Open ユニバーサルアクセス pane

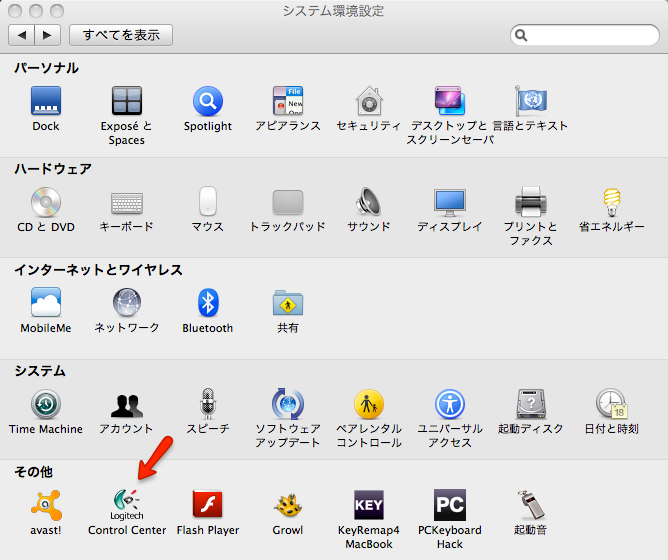(450, 404)
